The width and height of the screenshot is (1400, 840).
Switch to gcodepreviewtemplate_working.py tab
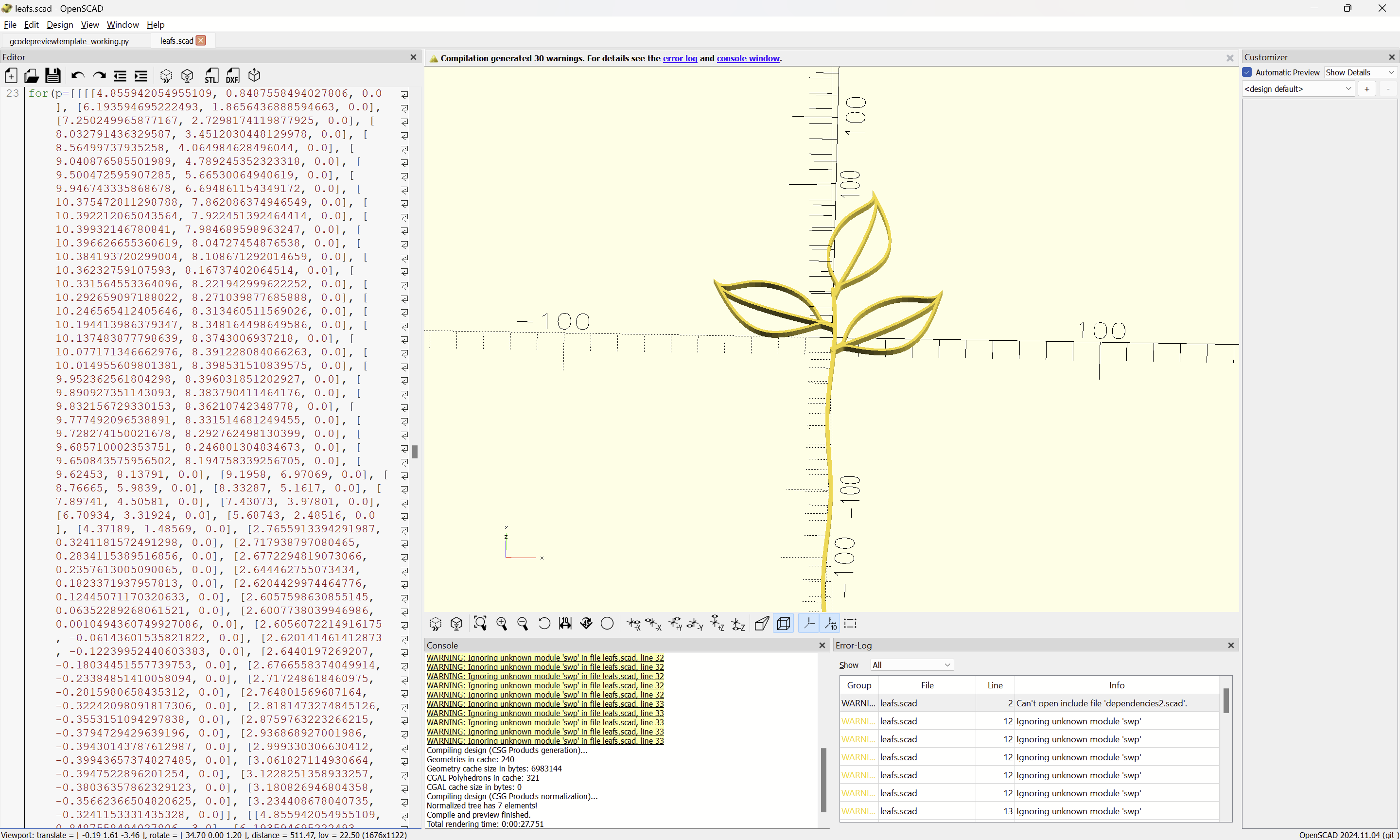[x=70, y=41]
